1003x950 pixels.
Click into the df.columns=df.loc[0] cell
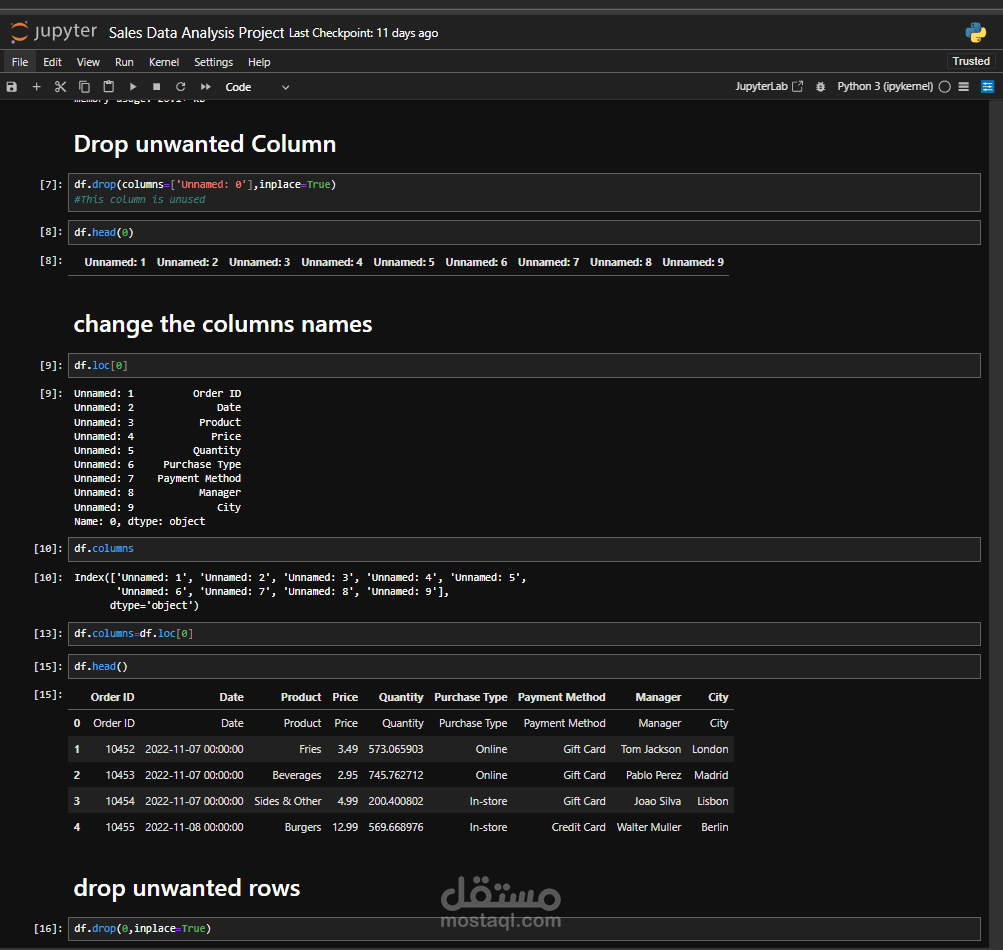(524, 633)
